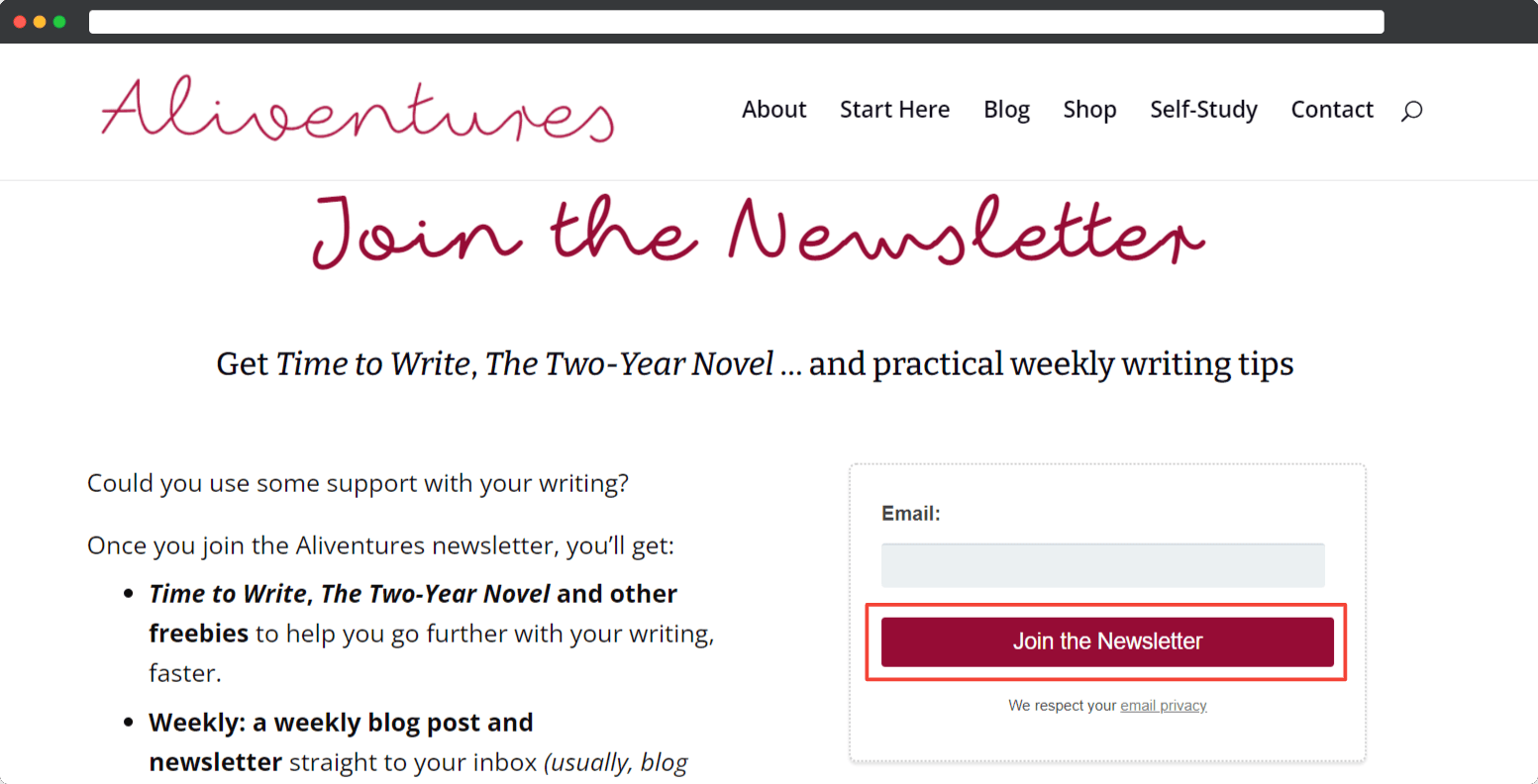Open the email privacy link
Screen dimensions: 1538x784
[x=1163, y=706]
